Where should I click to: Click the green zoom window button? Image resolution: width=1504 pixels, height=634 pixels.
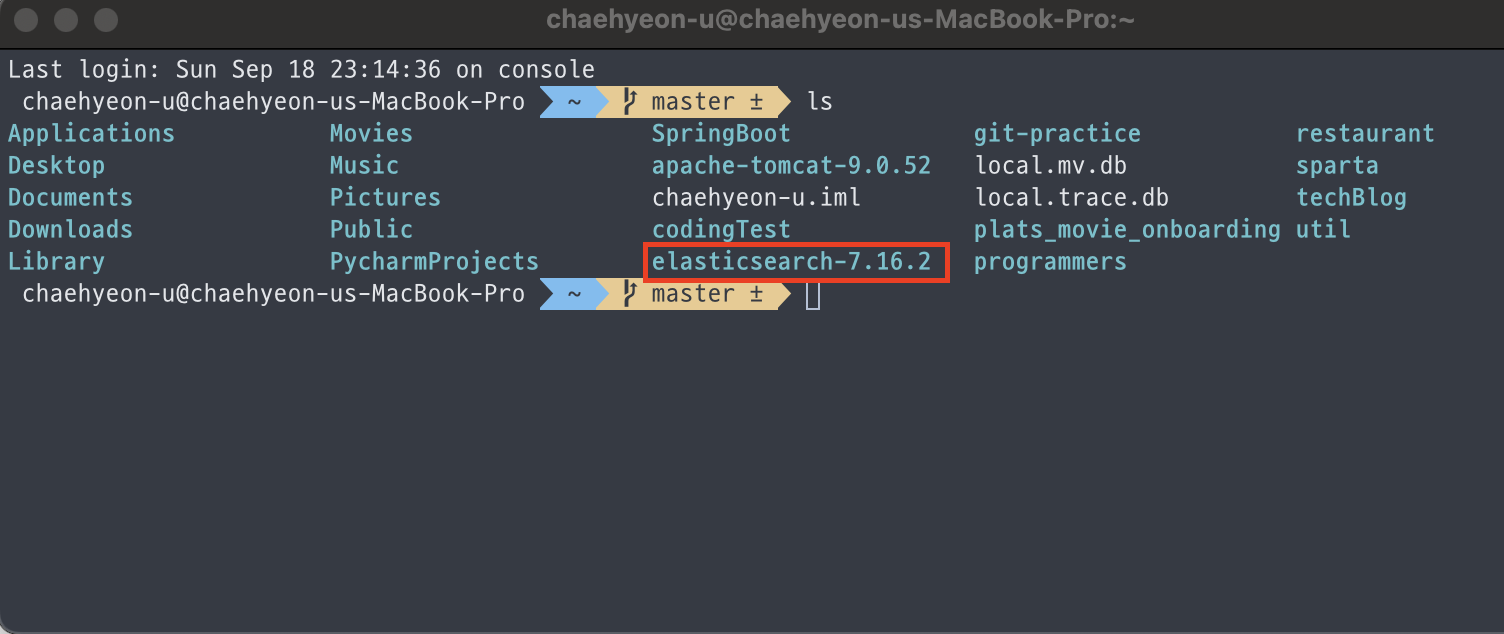[105, 19]
